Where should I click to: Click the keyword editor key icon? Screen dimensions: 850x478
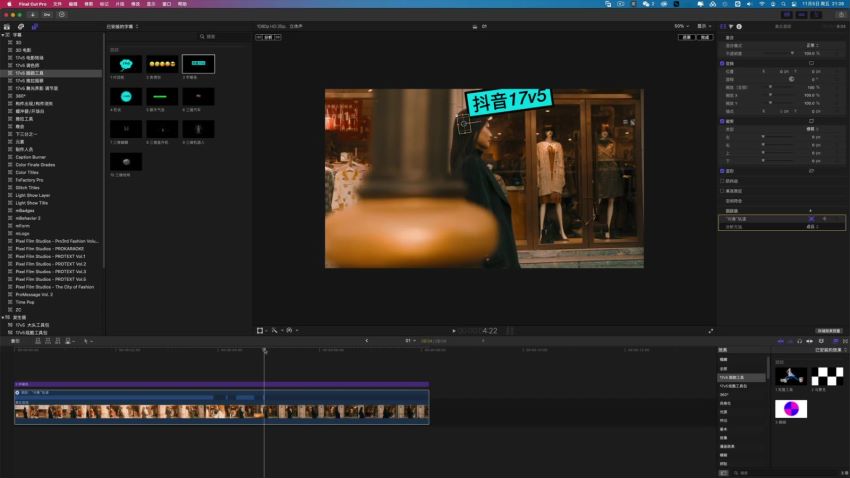(47, 15)
